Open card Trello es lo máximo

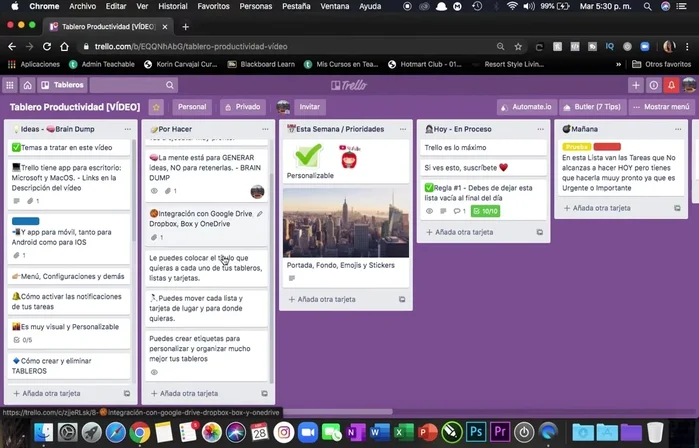[483, 148]
